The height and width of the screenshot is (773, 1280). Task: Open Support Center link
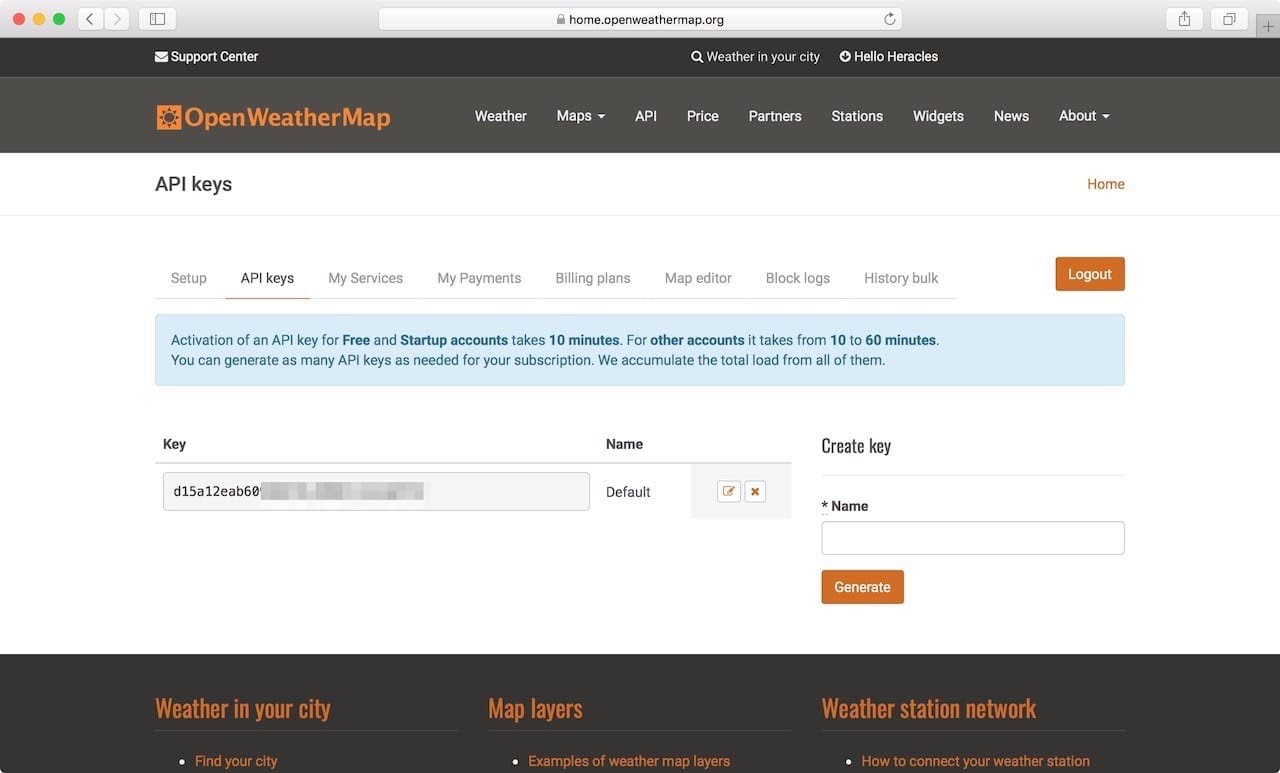(x=206, y=57)
